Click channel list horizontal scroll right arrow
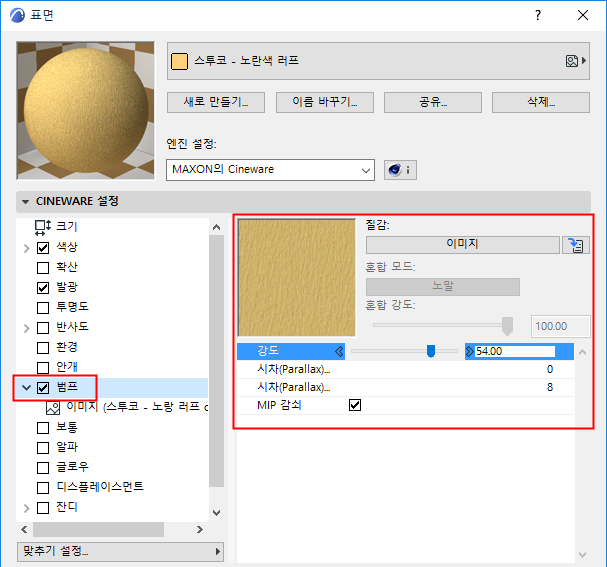The height and width of the screenshot is (567, 607). click(x=199, y=529)
